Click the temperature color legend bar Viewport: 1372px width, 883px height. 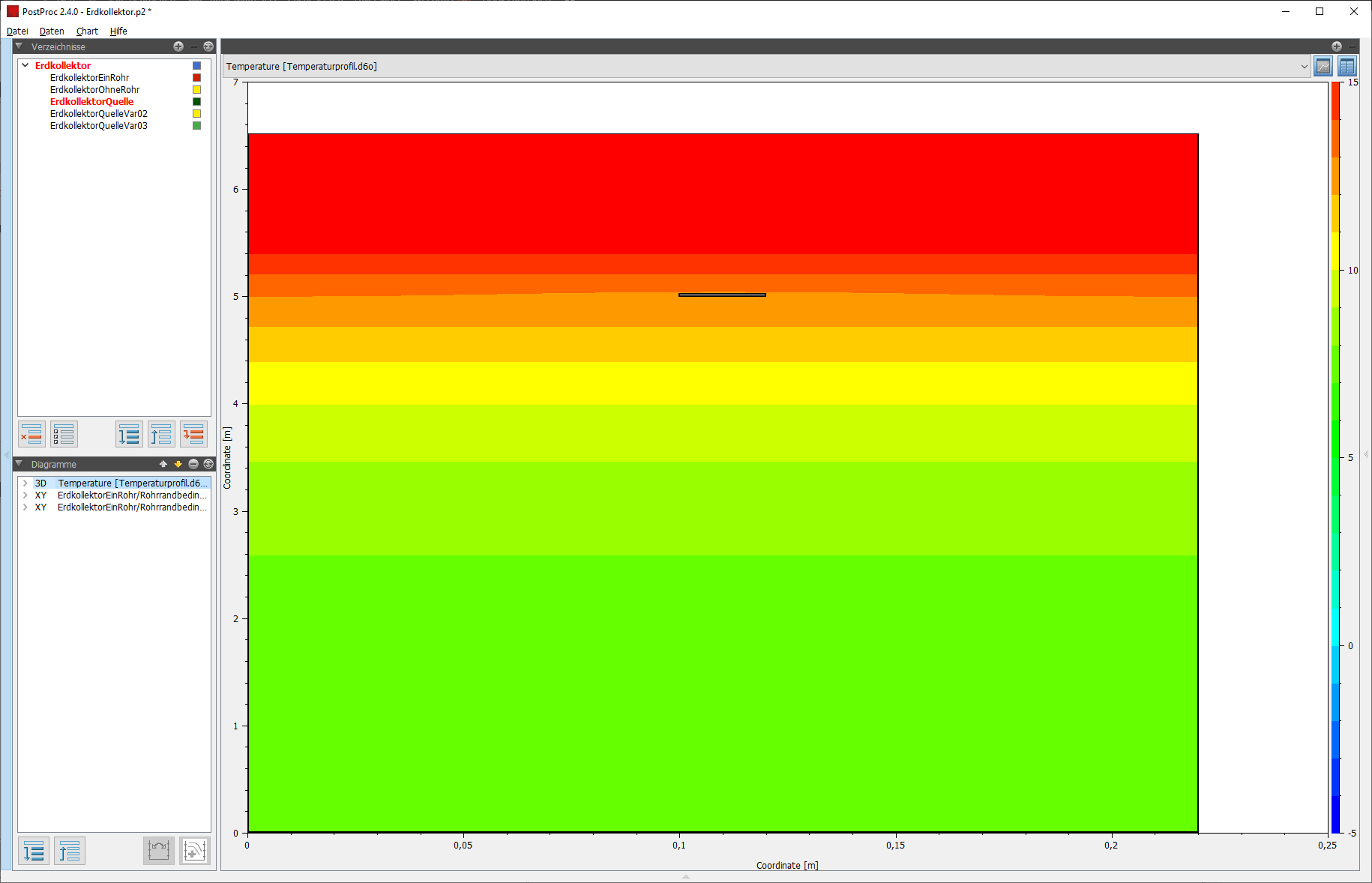coord(1335,457)
